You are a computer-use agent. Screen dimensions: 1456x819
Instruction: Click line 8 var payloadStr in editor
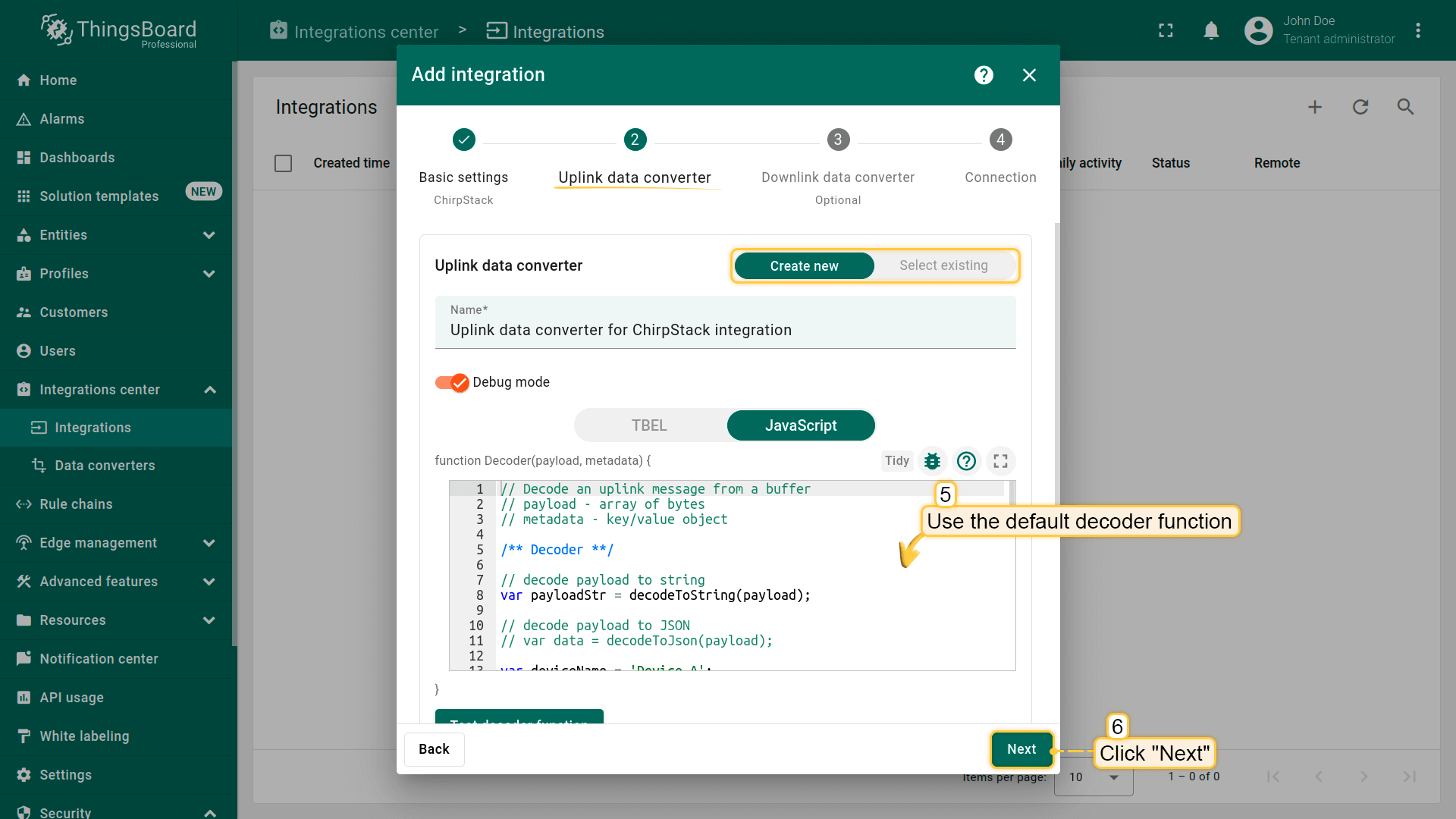coord(655,595)
